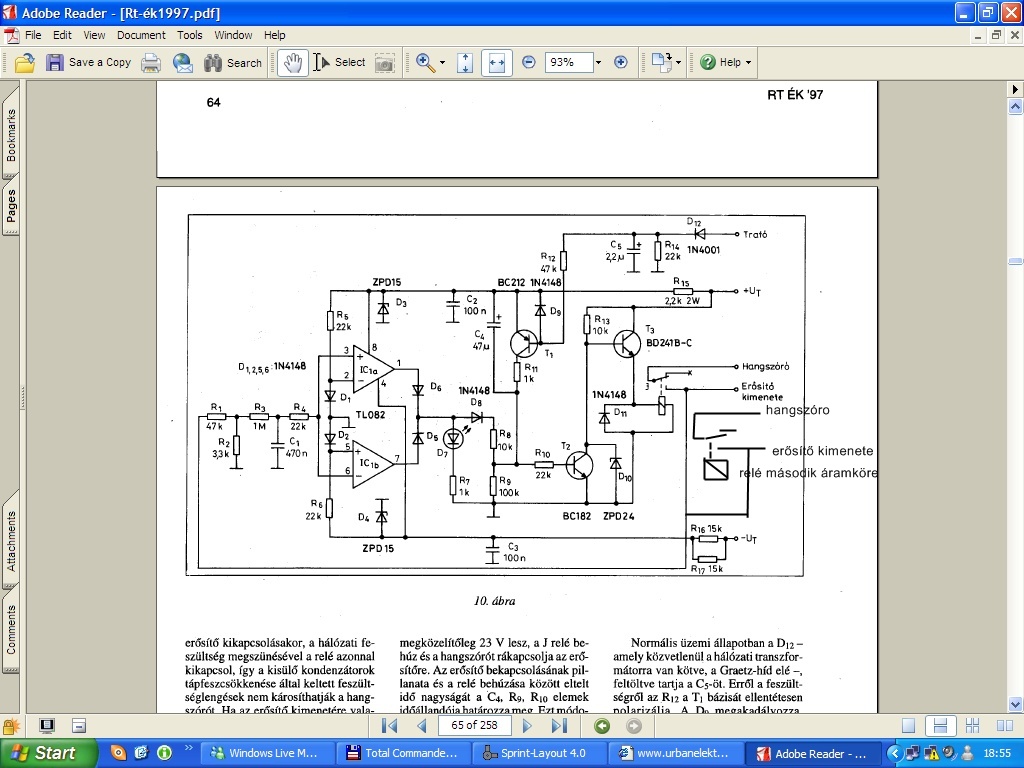Open the Help dropdown arrow

click(748, 63)
